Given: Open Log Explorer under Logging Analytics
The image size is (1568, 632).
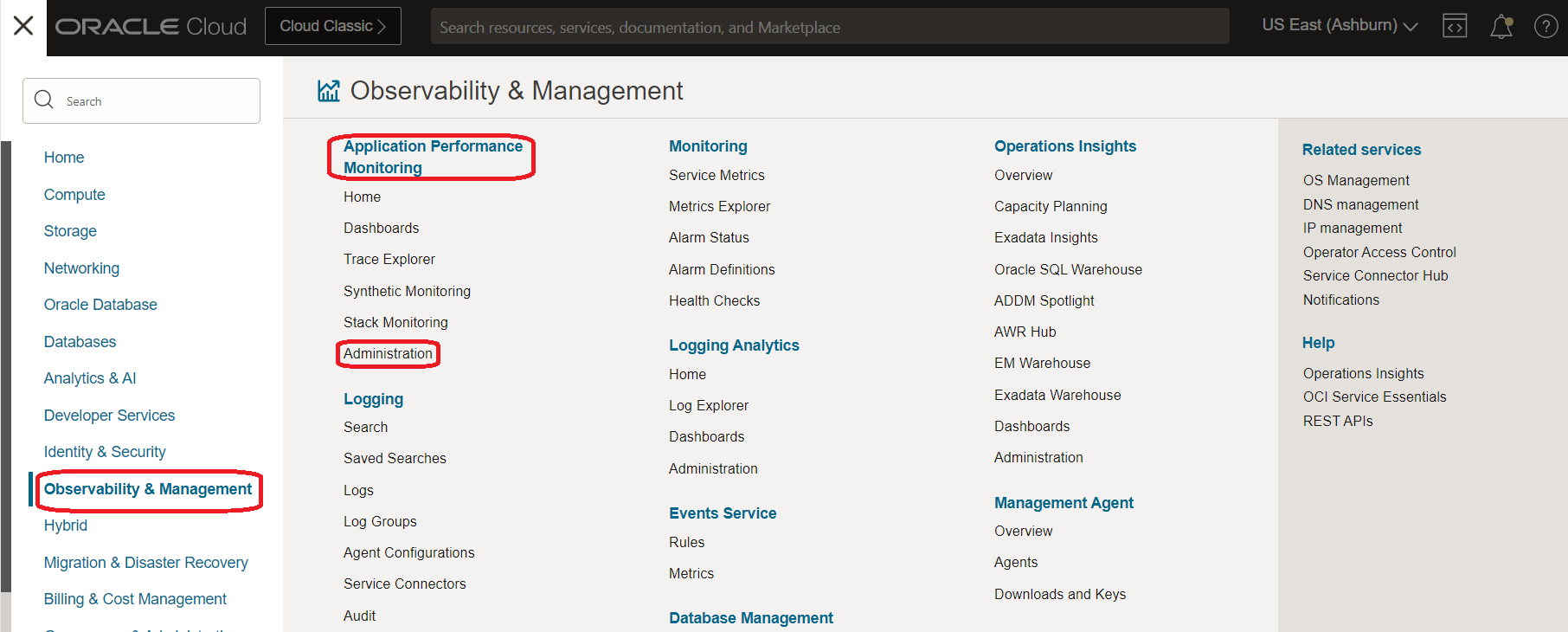Looking at the screenshot, I should 708,405.
